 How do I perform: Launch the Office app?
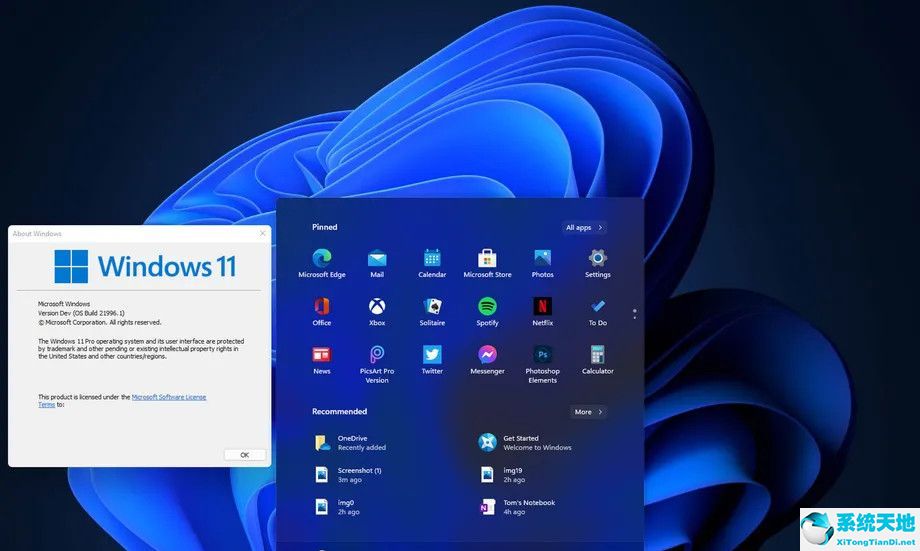coord(322,312)
